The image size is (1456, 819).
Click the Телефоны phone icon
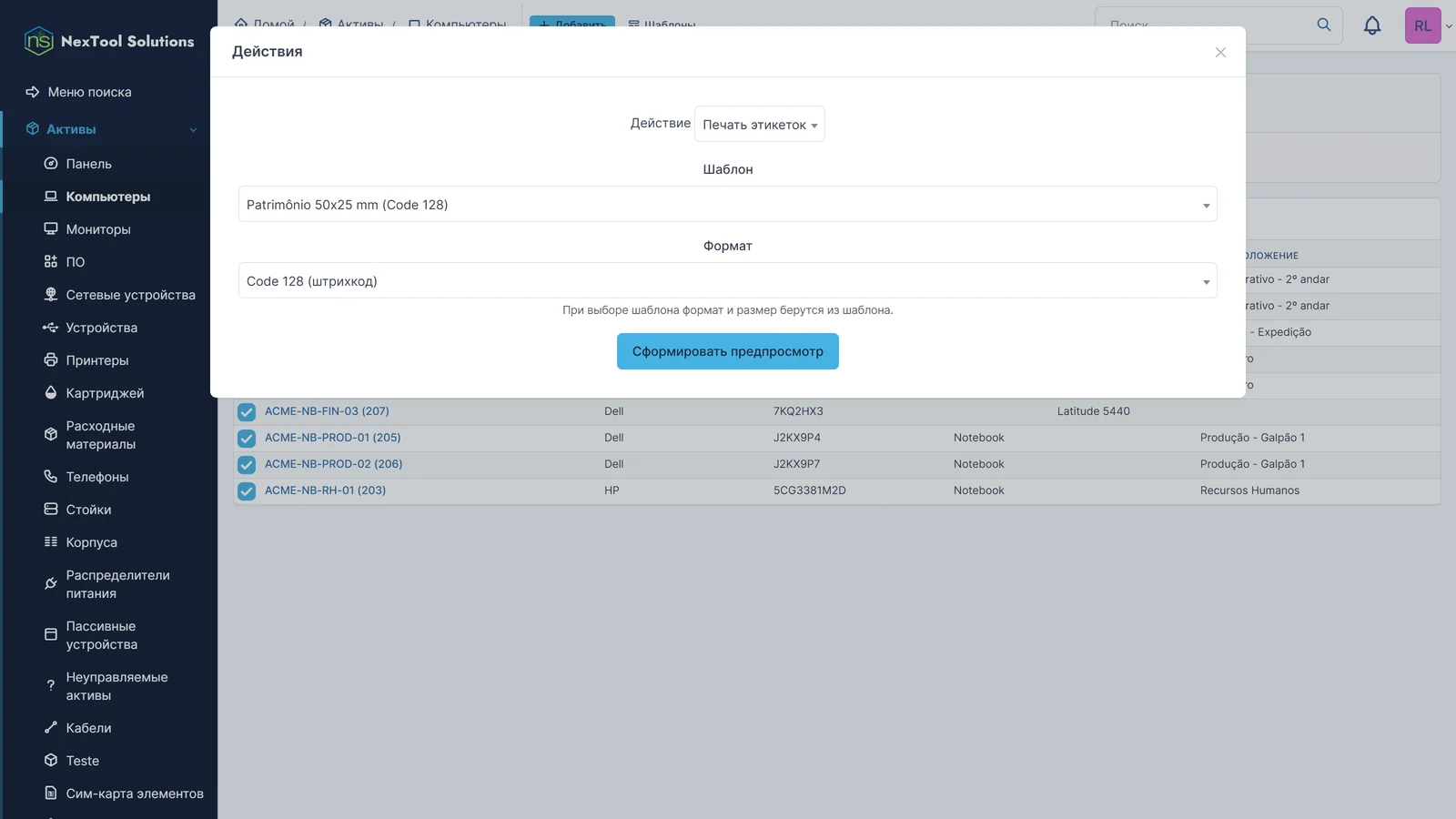pyautogui.click(x=51, y=477)
